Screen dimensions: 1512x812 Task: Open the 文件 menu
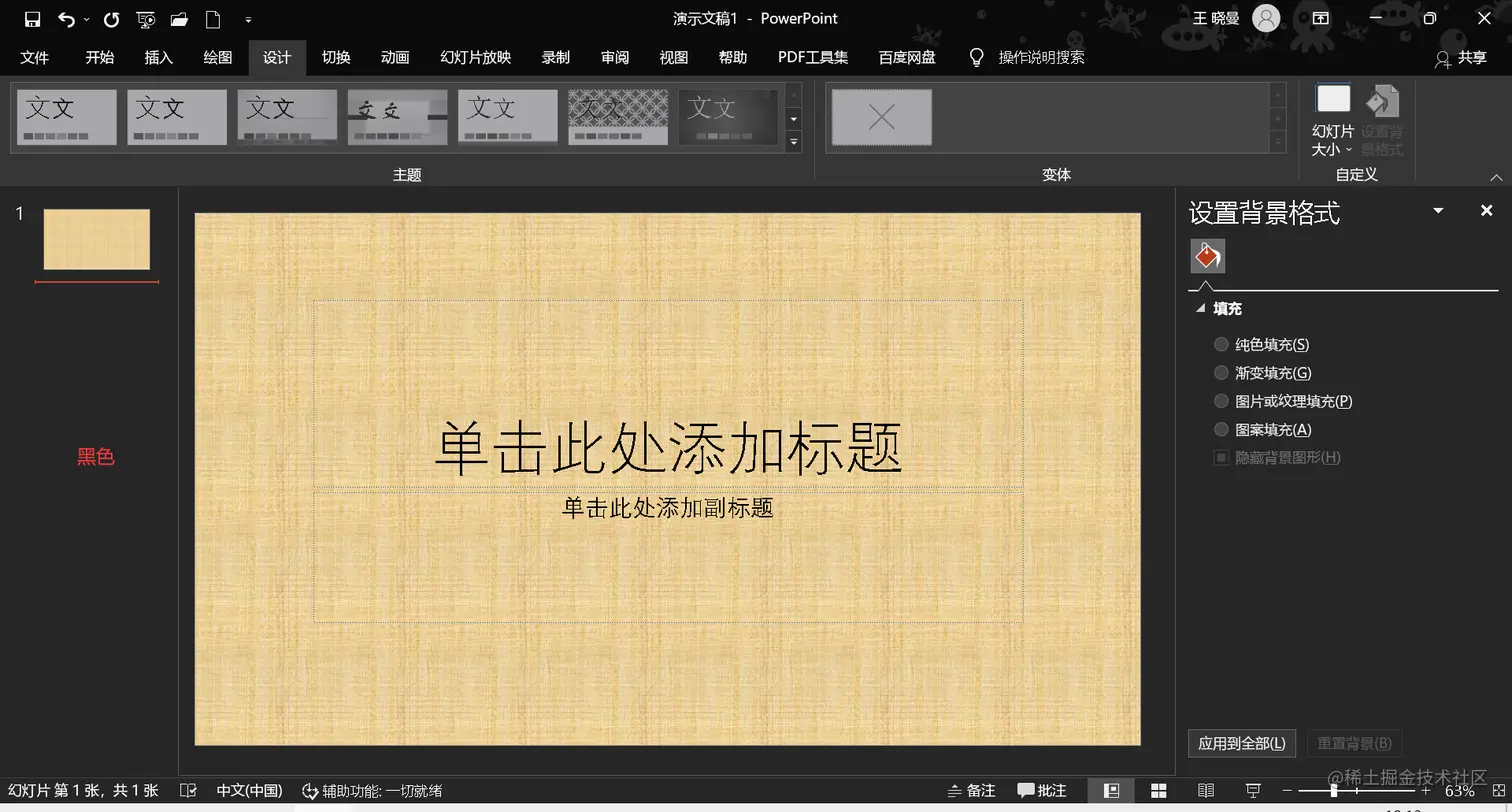[34, 57]
